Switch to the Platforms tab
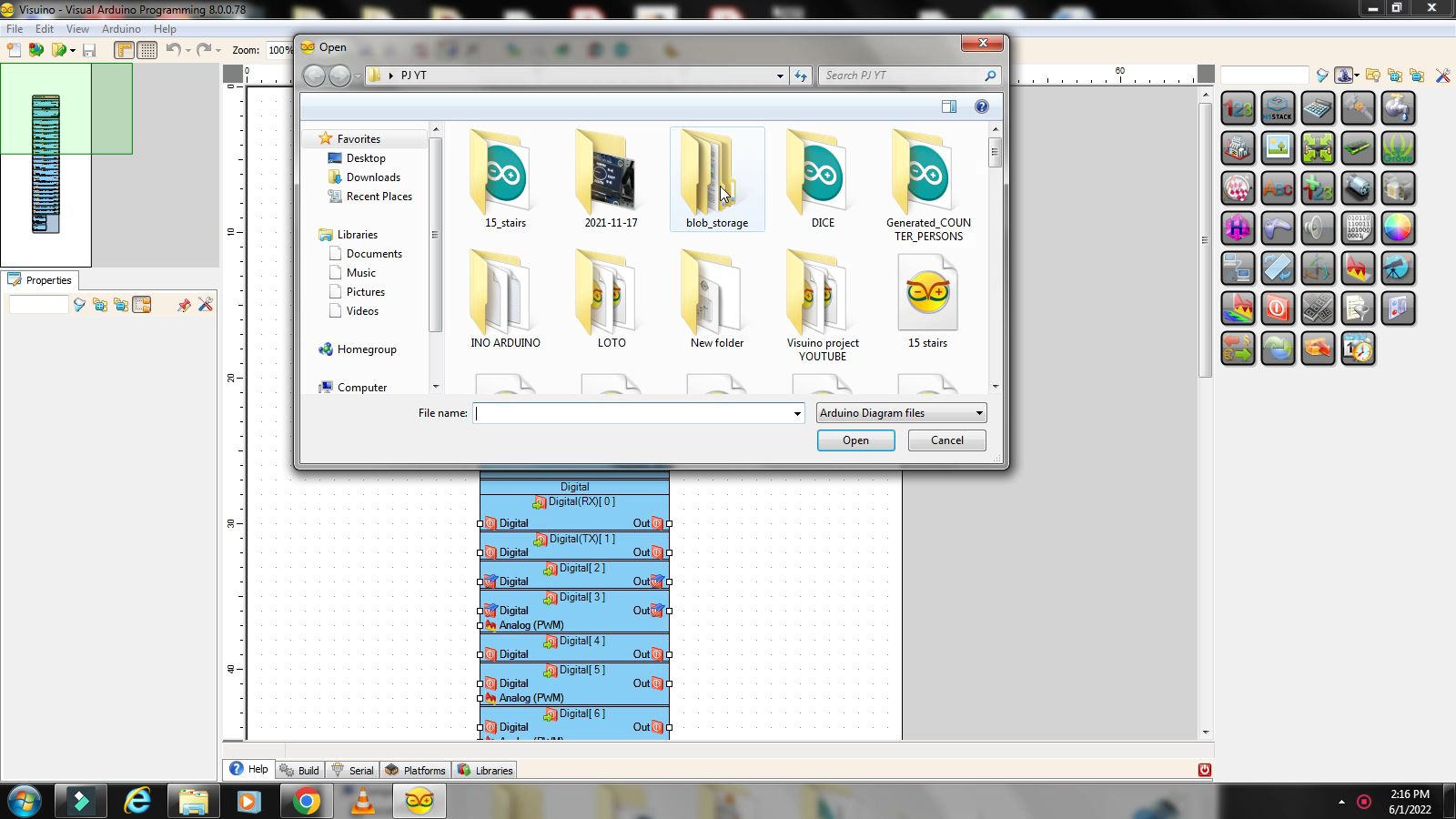 (415, 770)
